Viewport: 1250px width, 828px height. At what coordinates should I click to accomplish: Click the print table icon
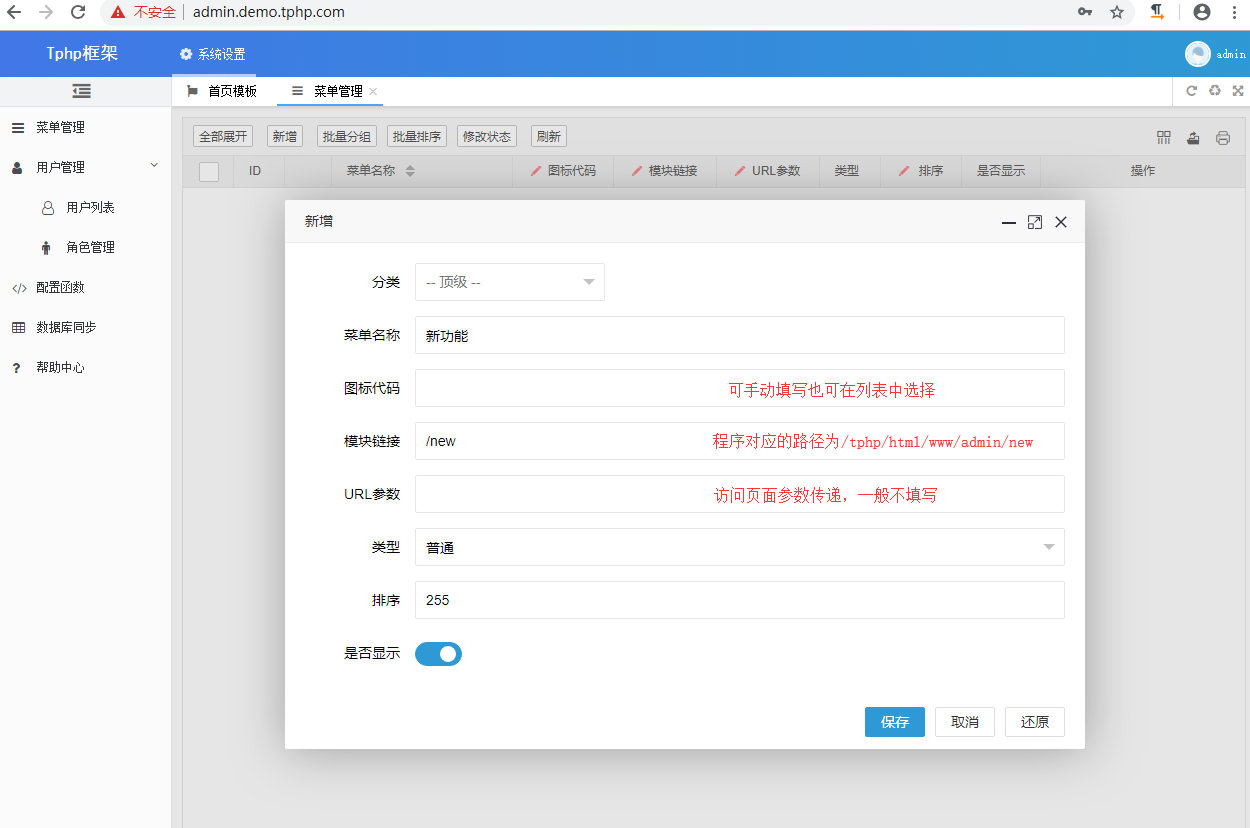1222,138
